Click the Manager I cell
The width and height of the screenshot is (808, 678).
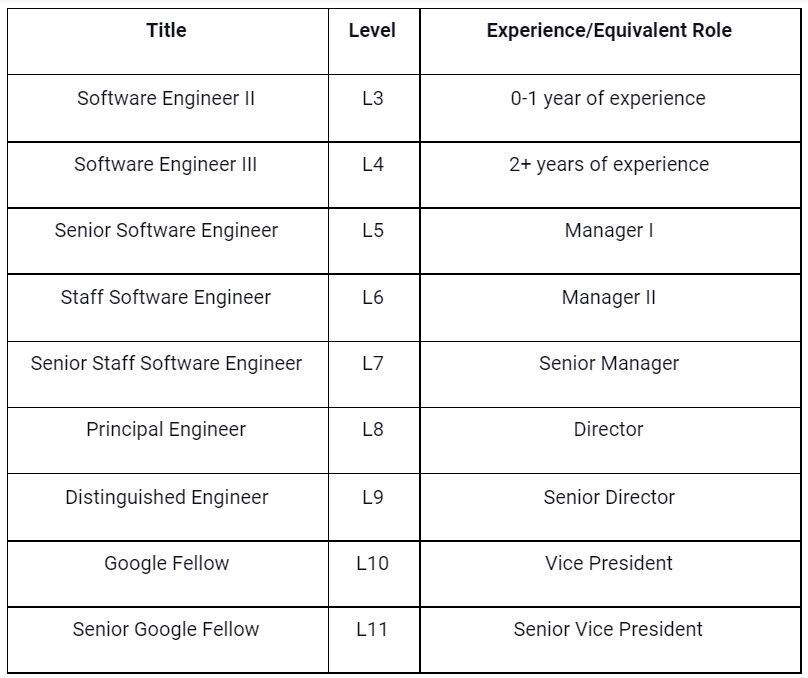click(609, 231)
